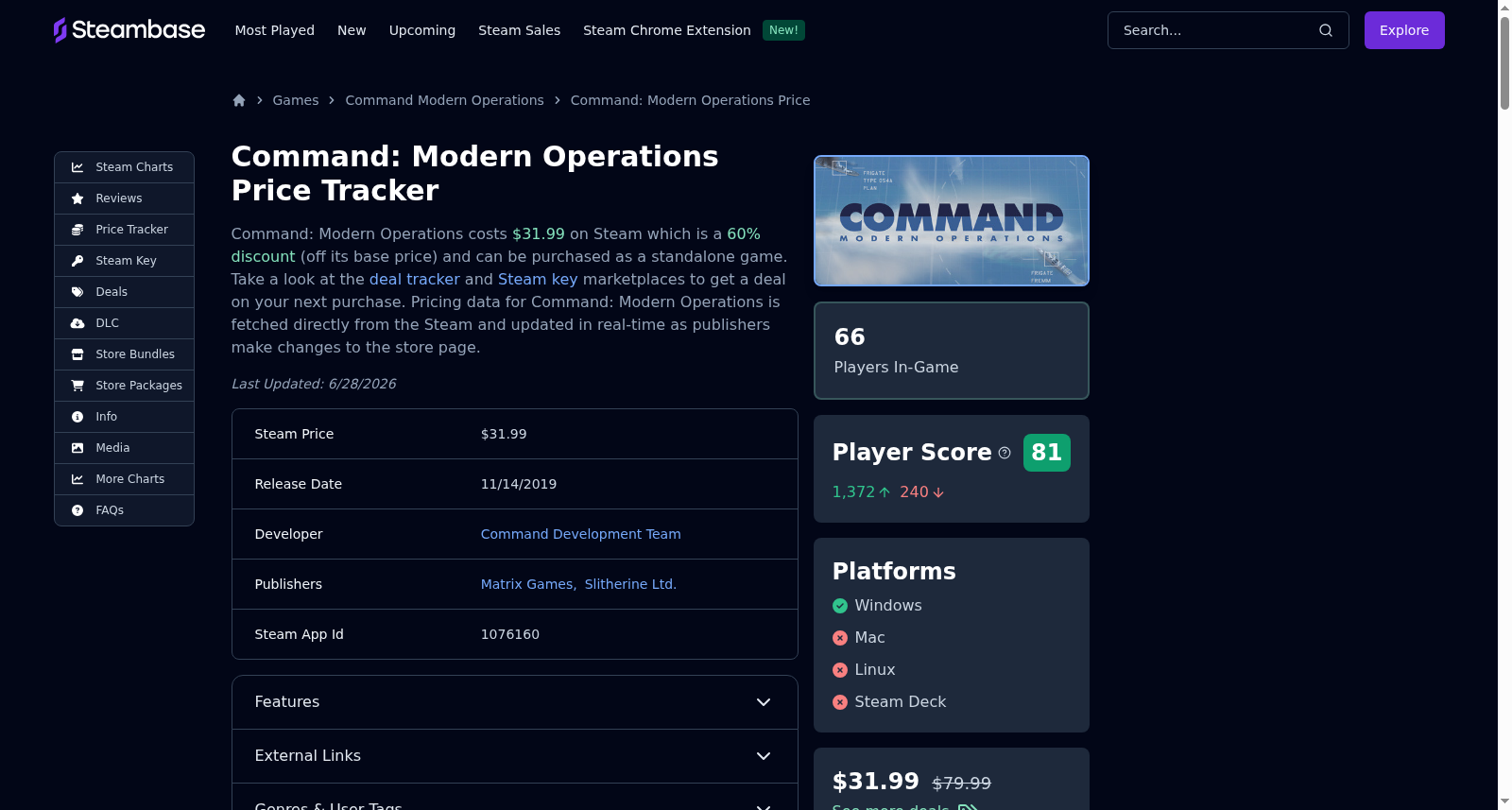Follow the Steam key link in description

[x=538, y=280]
